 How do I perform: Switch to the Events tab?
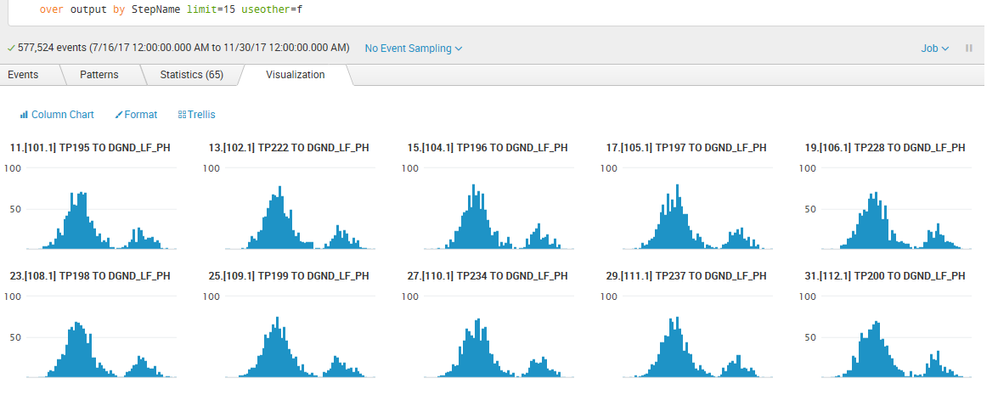point(24,74)
